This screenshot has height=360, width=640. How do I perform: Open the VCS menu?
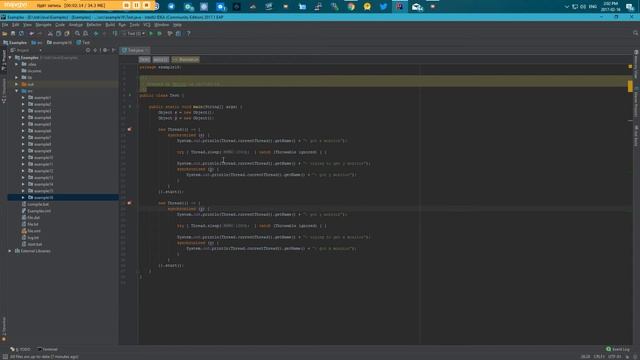pyautogui.click(x=147, y=25)
